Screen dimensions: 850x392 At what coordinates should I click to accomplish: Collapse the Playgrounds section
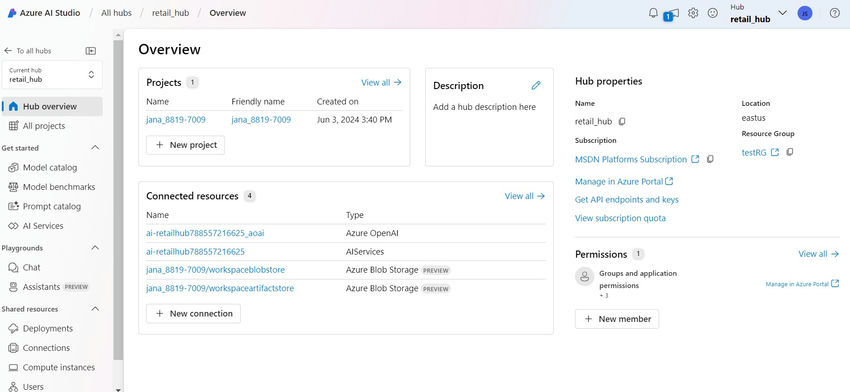coord(95,248)
